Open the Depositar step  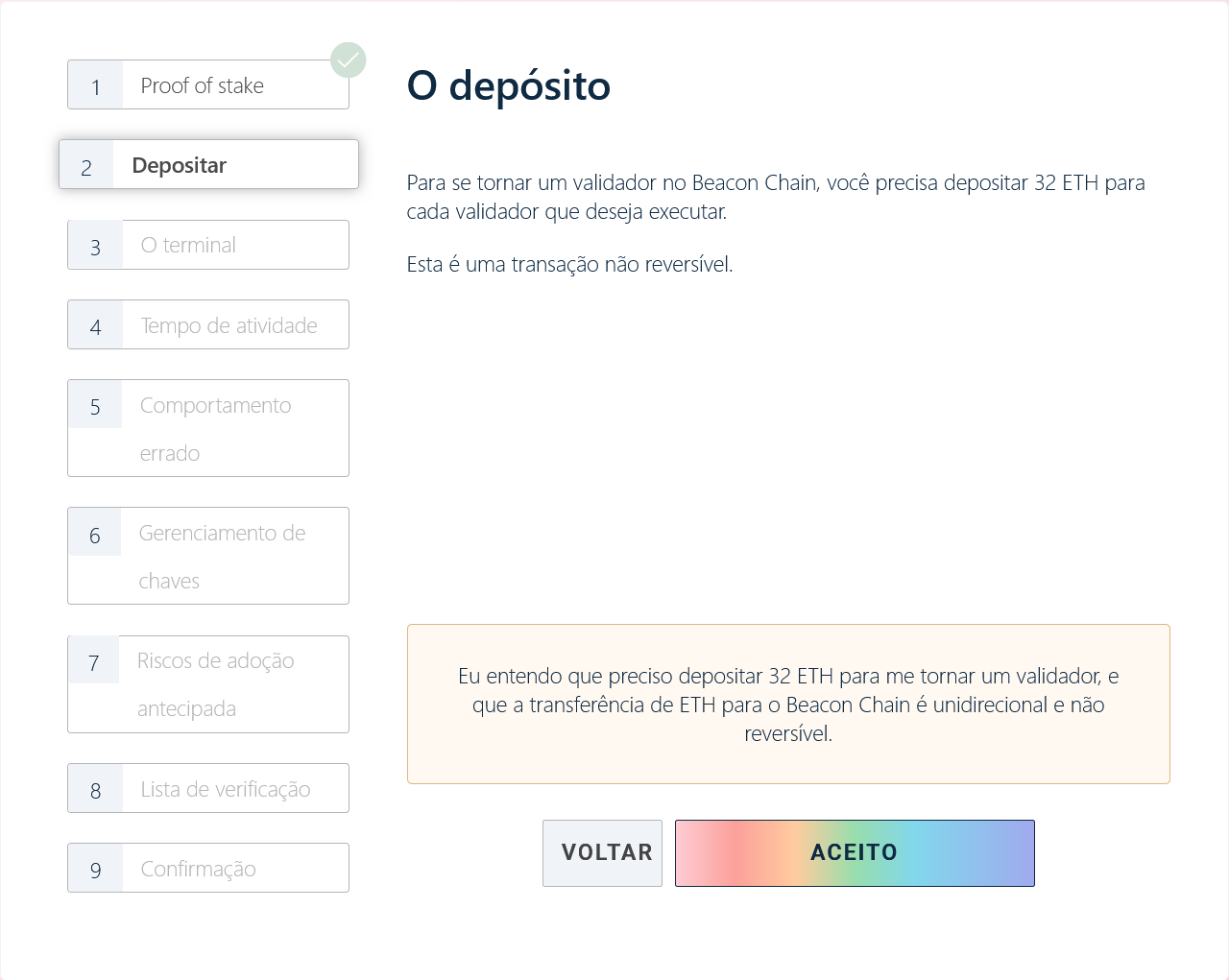click(208, 164)
